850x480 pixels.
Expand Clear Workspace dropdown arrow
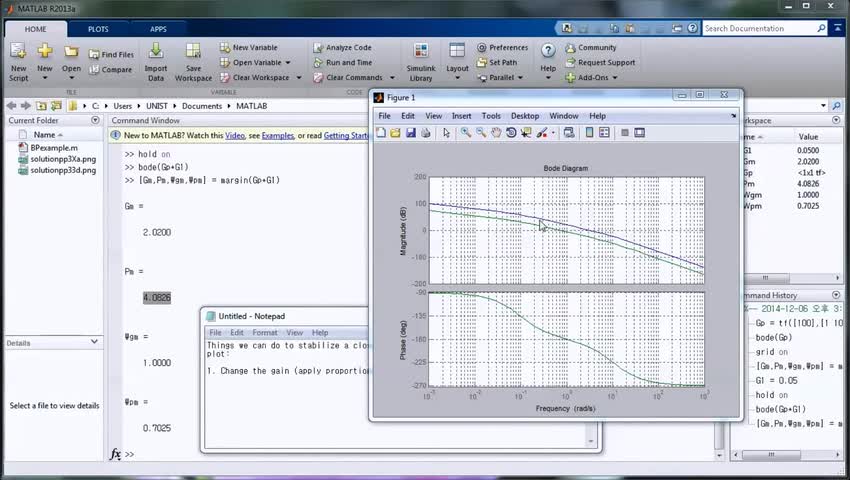click(299, 78)
